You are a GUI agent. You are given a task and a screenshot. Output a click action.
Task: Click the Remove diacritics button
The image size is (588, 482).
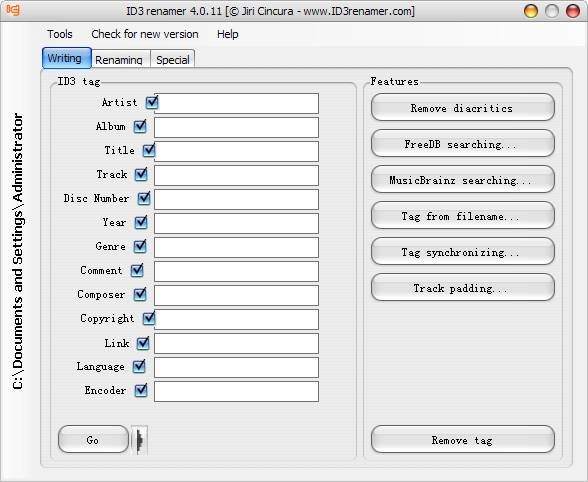[x=462, y=108]
